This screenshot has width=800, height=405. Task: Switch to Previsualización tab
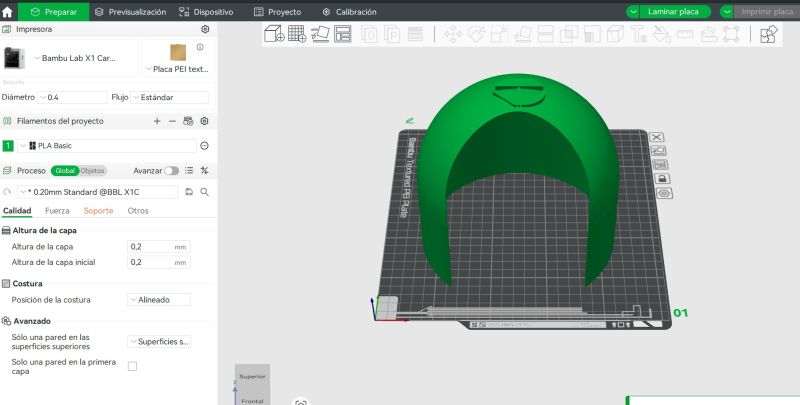tap(131, 12)
